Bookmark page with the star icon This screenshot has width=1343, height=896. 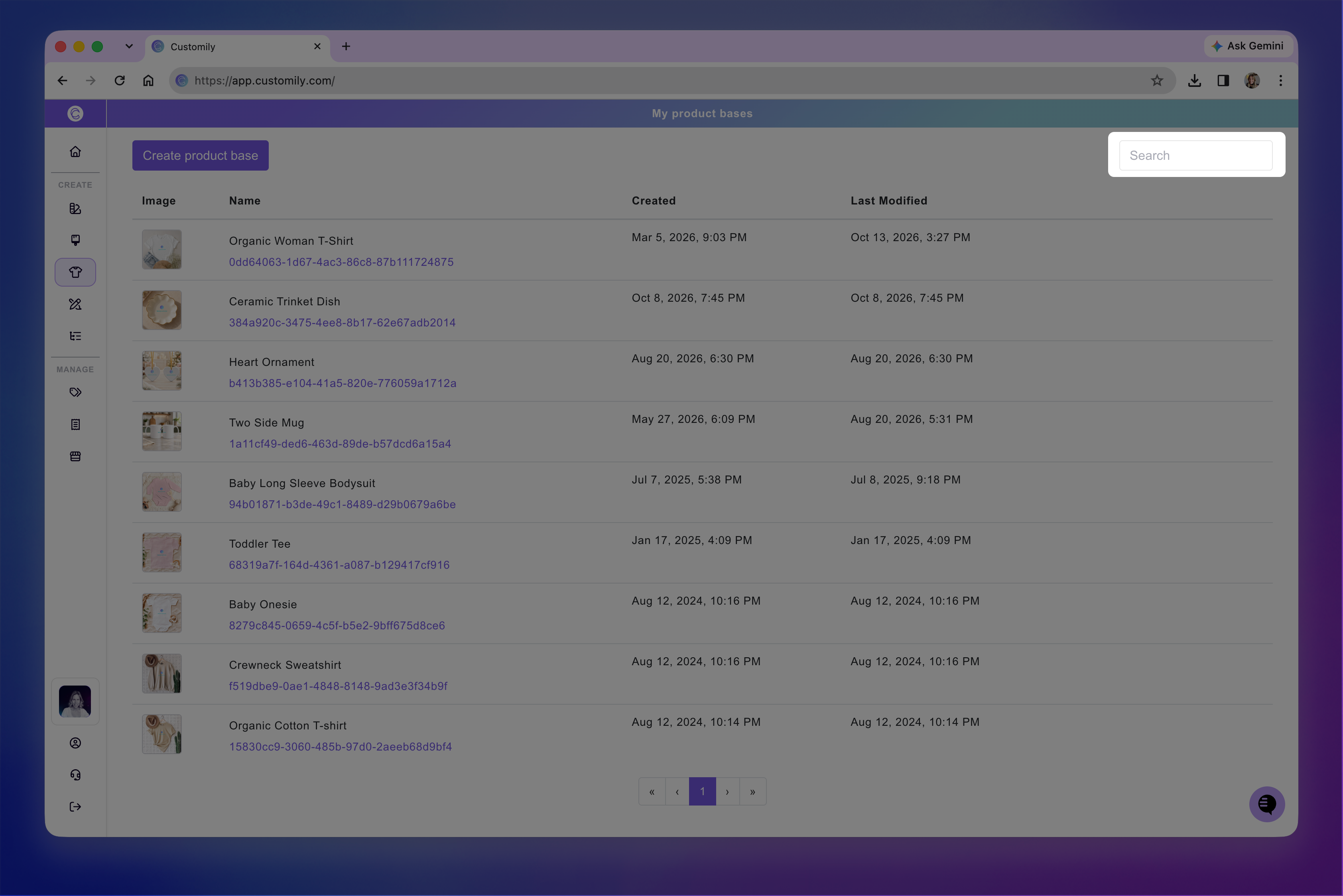click(x=1157, y=81)
